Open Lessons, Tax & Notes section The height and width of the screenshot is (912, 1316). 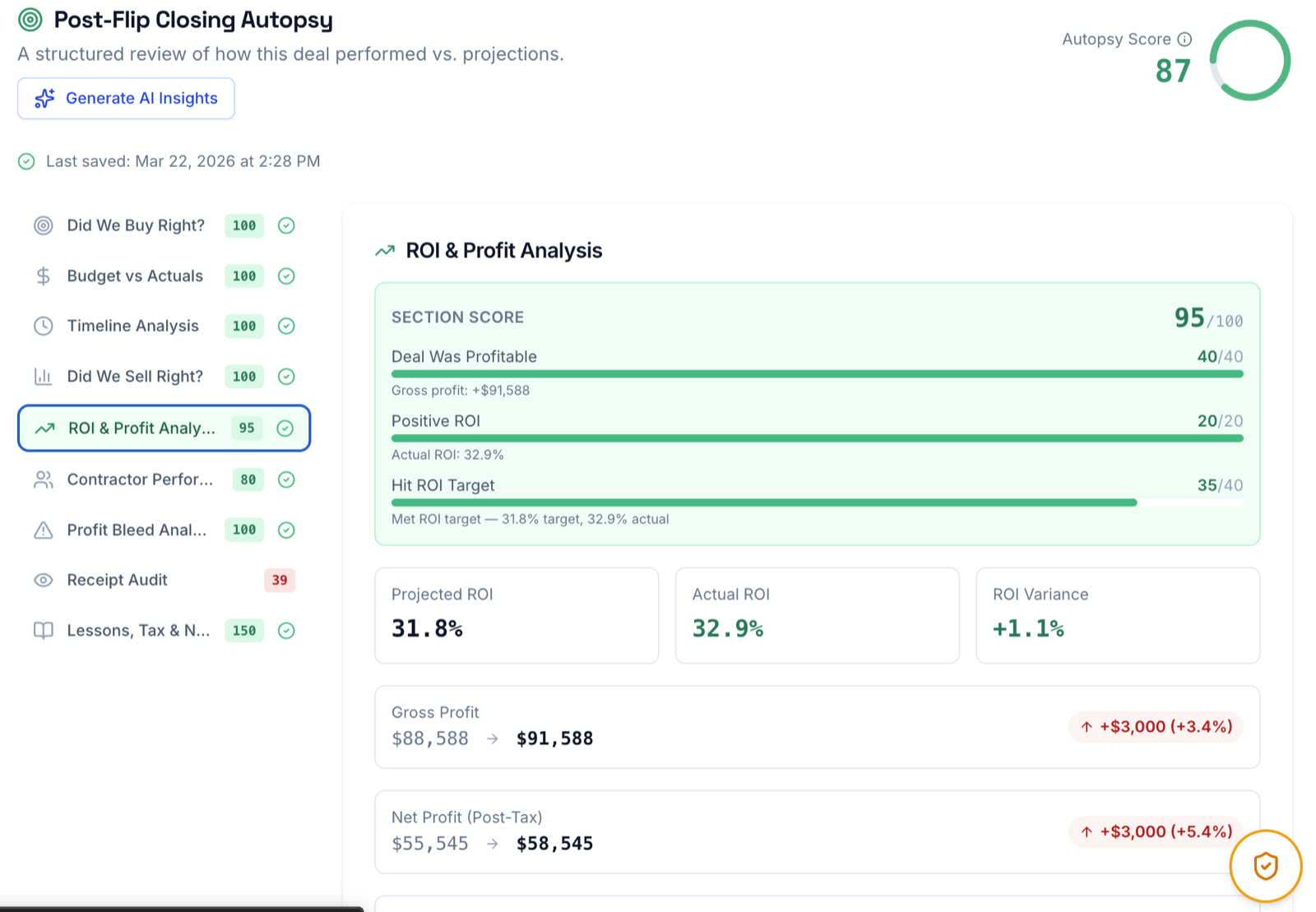pos(164,631)
